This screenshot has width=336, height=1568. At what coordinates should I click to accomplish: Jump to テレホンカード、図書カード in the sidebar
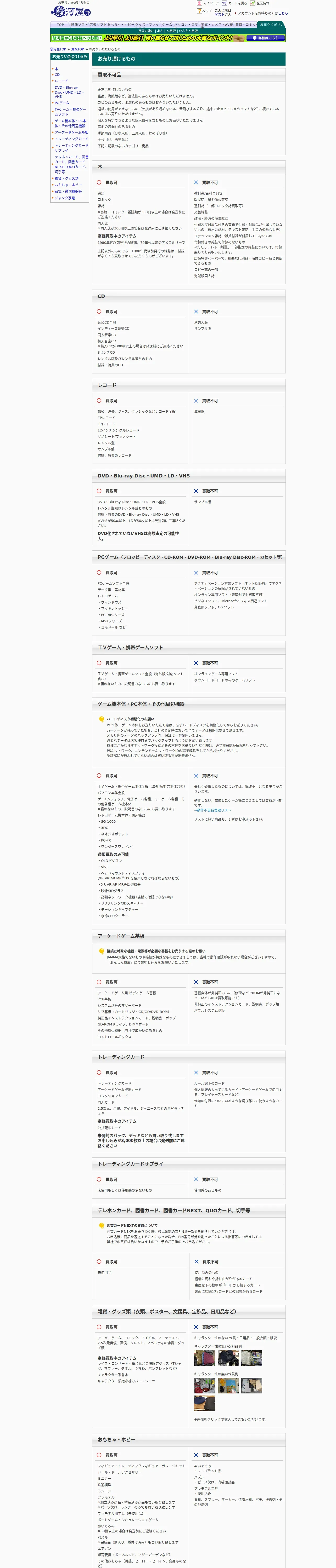coord(71,164)
